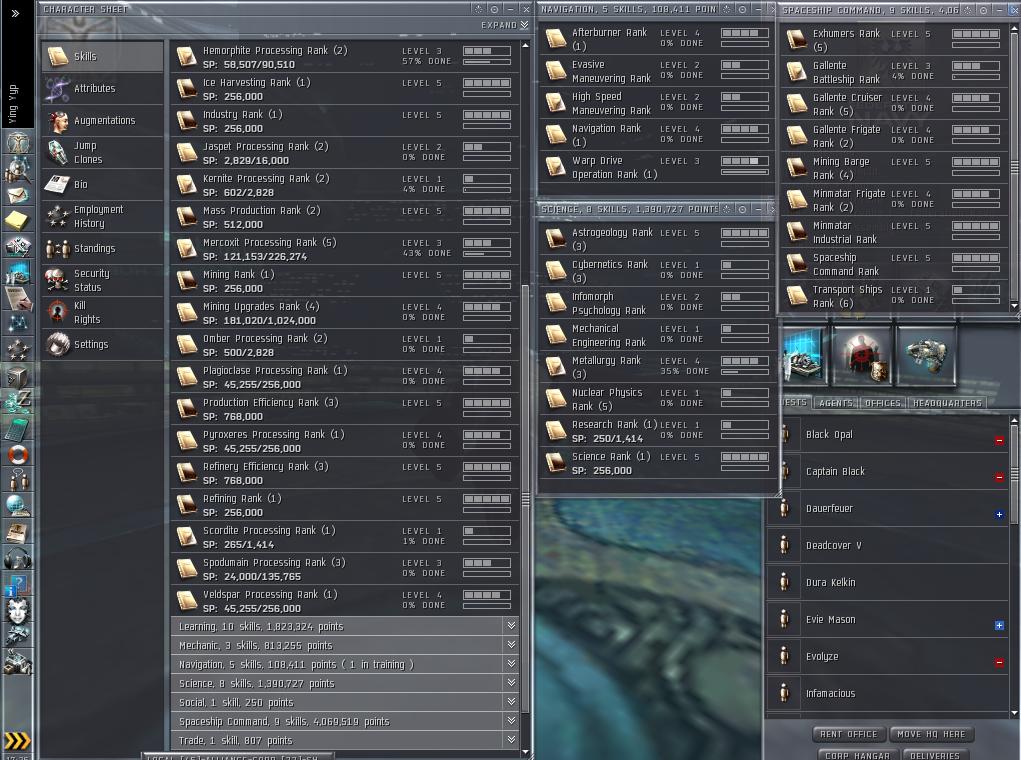Expand the Trade skill group
1021x760 pixels.
coord(345,740)
